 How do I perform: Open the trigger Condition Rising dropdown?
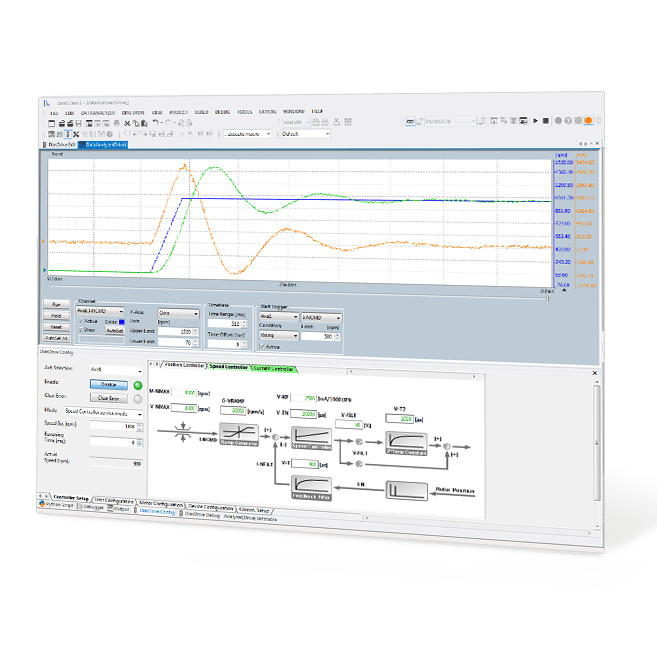[278, 337]
